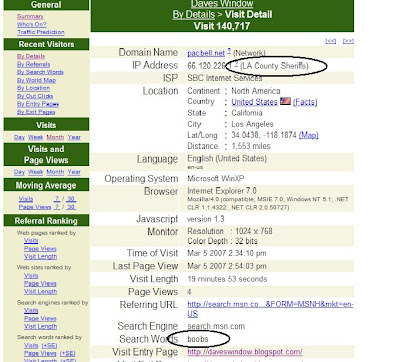The image size is (400, 362).
Task: Open the country Facts link
Action: 305,102
